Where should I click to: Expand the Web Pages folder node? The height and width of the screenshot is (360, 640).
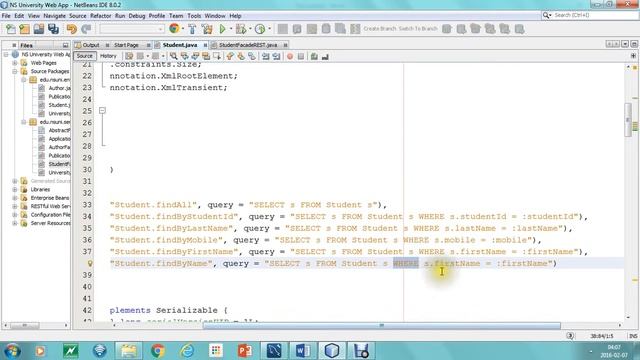point(15,63)
